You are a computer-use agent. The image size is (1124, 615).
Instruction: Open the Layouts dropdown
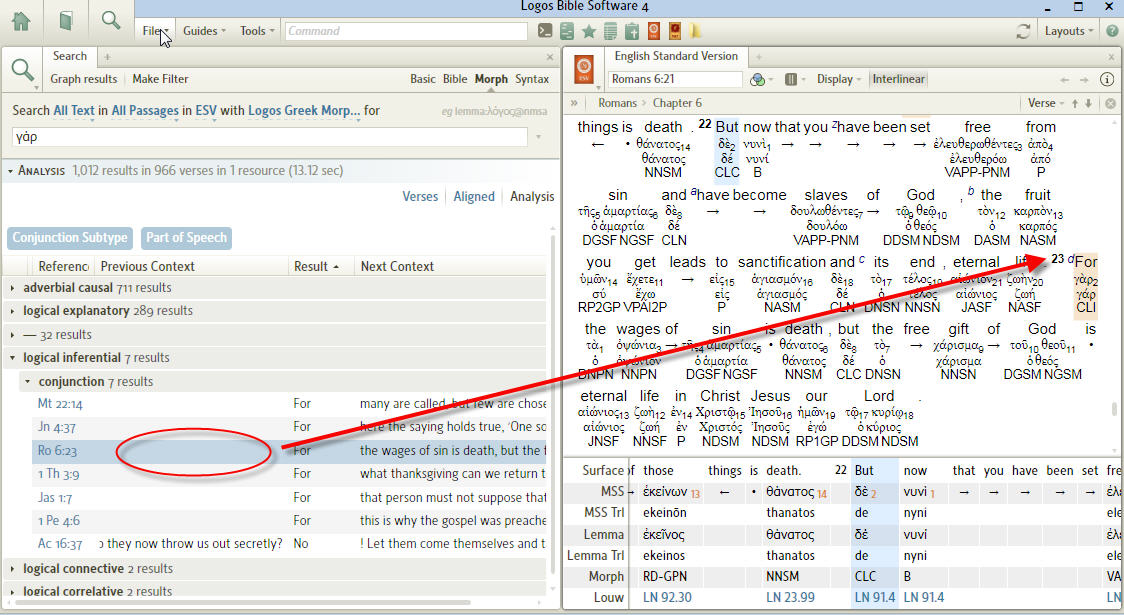(x=1069, y=31)
